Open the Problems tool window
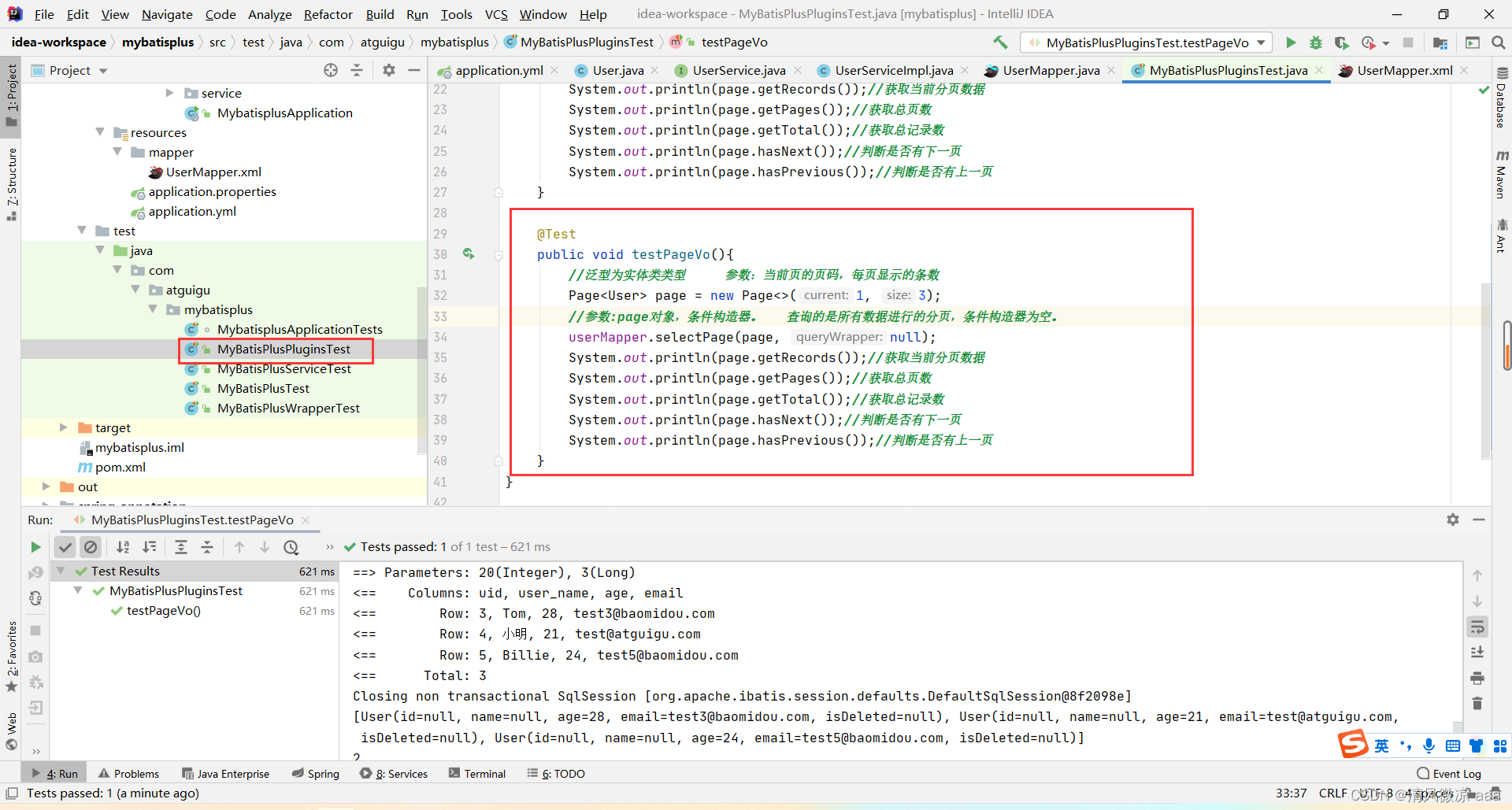The image size is (1512, 810). [129, 774]
